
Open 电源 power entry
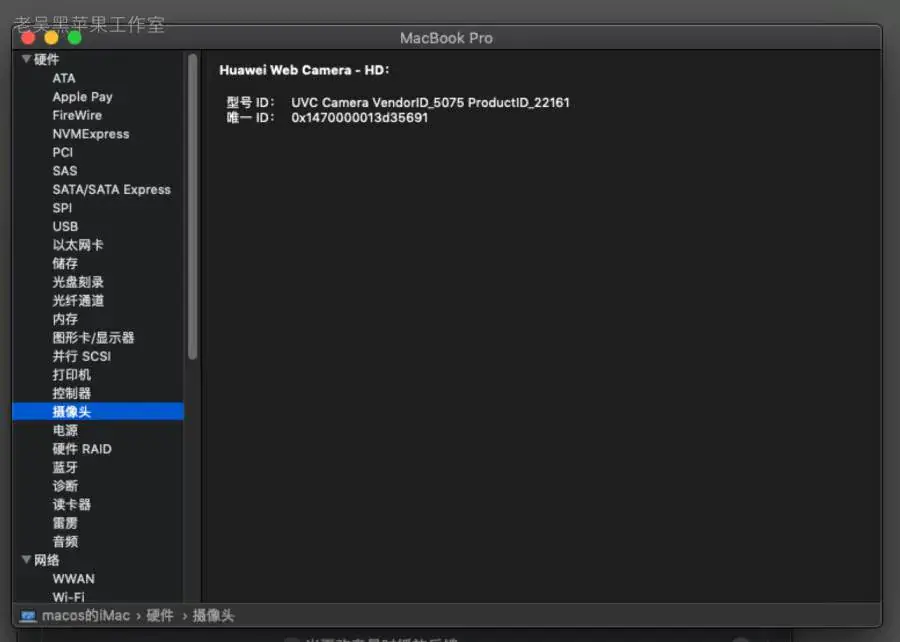click(65, 430)
